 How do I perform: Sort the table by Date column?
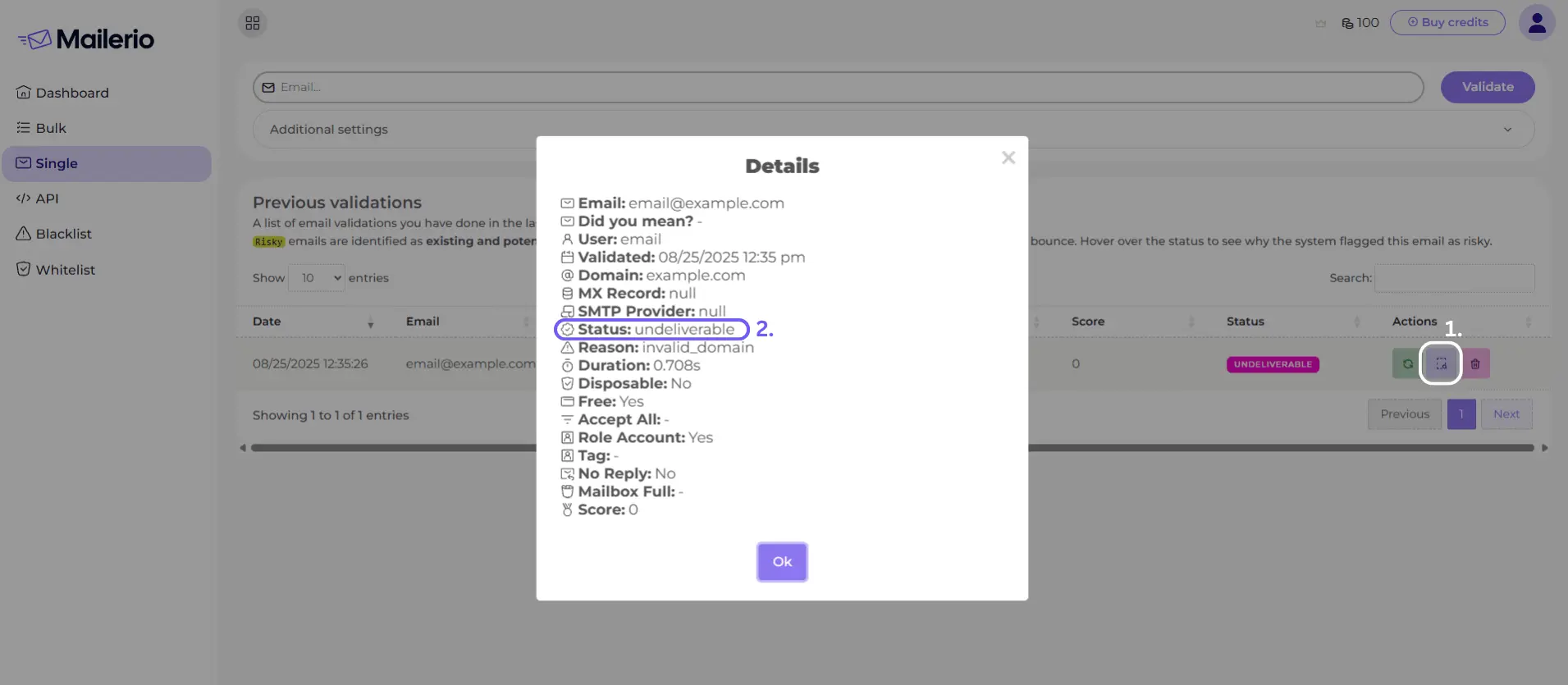pos(313,322)
